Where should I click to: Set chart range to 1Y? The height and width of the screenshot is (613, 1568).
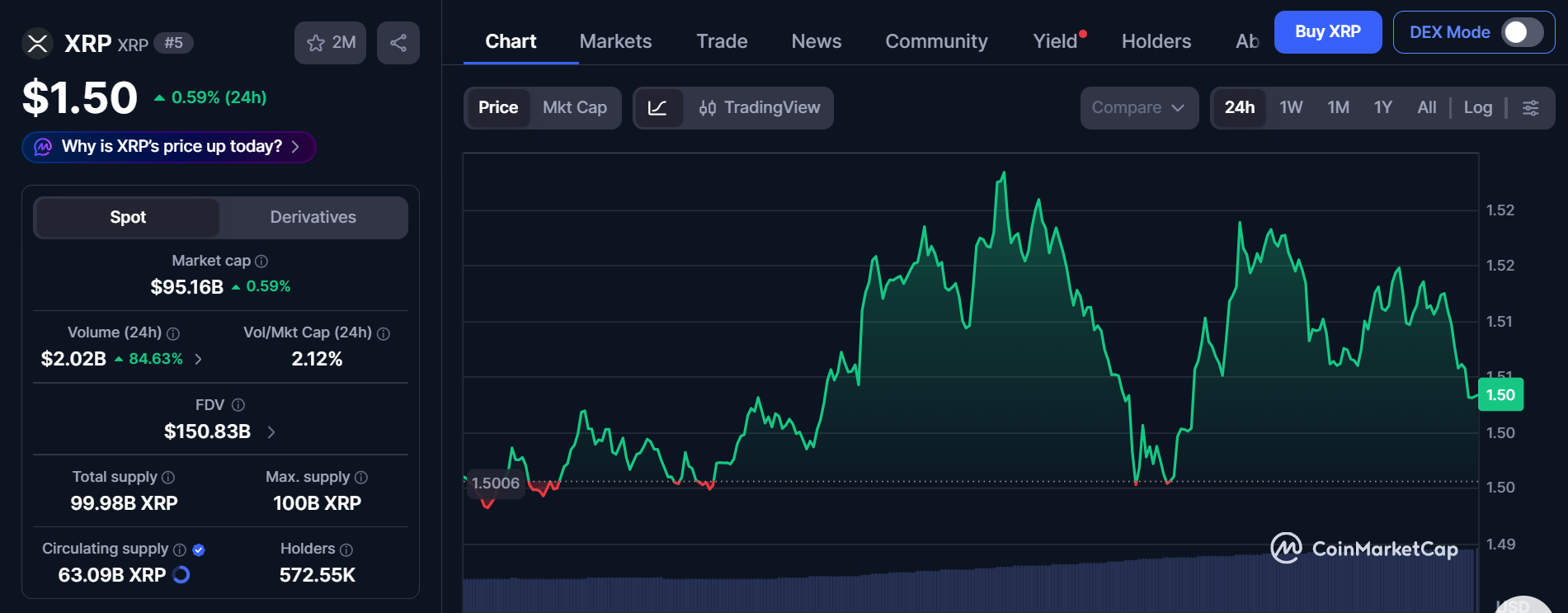(x=1383, y=108)
